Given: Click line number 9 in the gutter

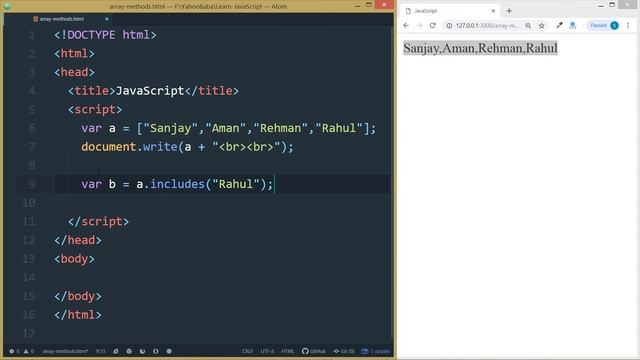Looking at the screenshot, I should click(31, 184).
